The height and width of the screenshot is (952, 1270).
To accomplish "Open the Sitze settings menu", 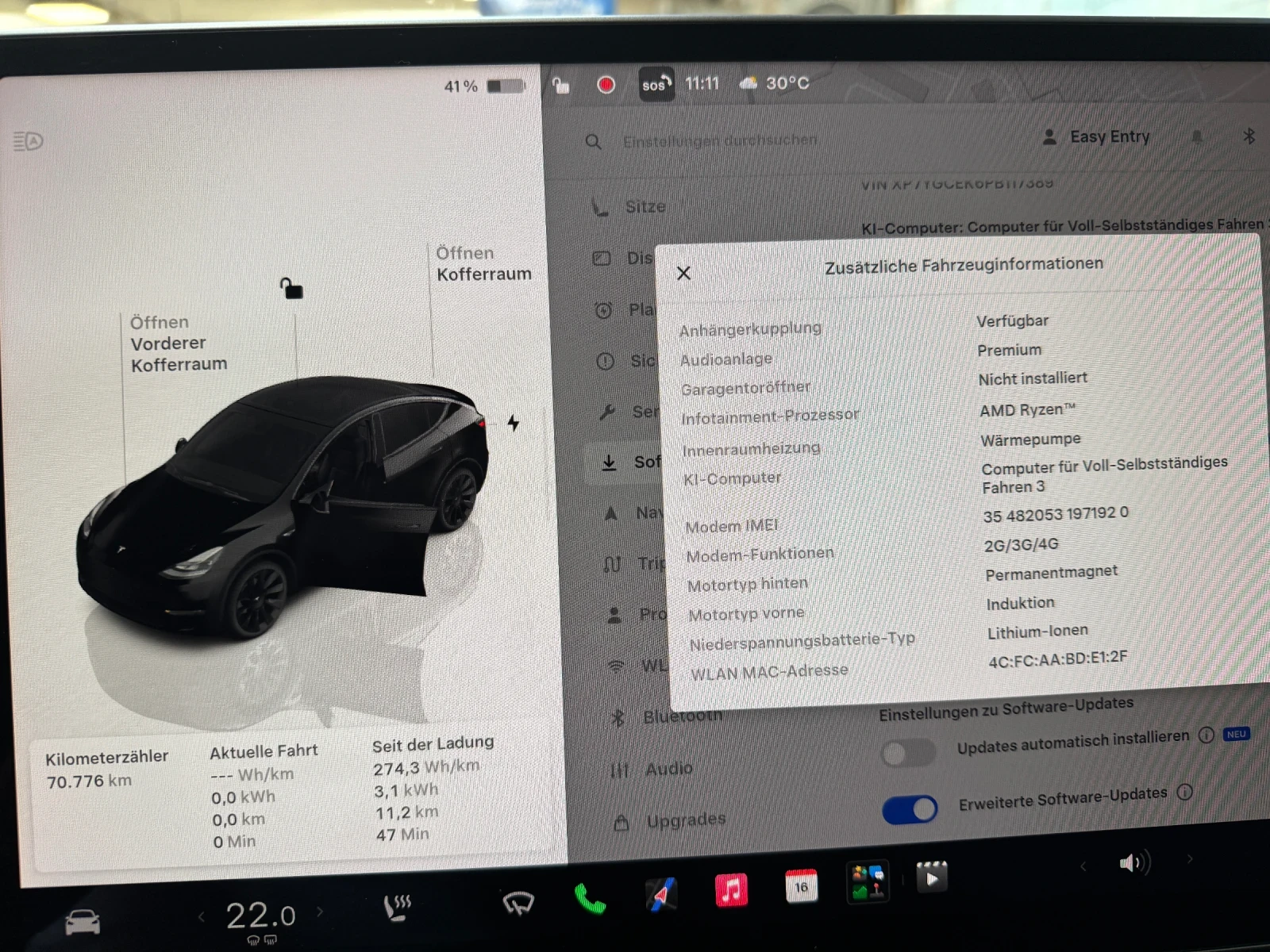I will point(629,207).
